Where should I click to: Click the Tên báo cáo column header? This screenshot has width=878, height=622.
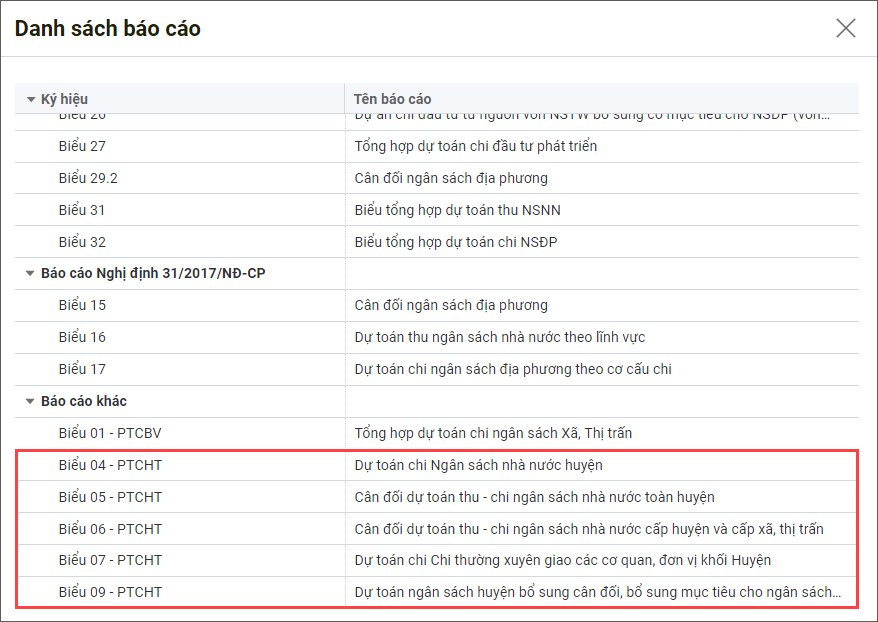(x=393, y=99)
